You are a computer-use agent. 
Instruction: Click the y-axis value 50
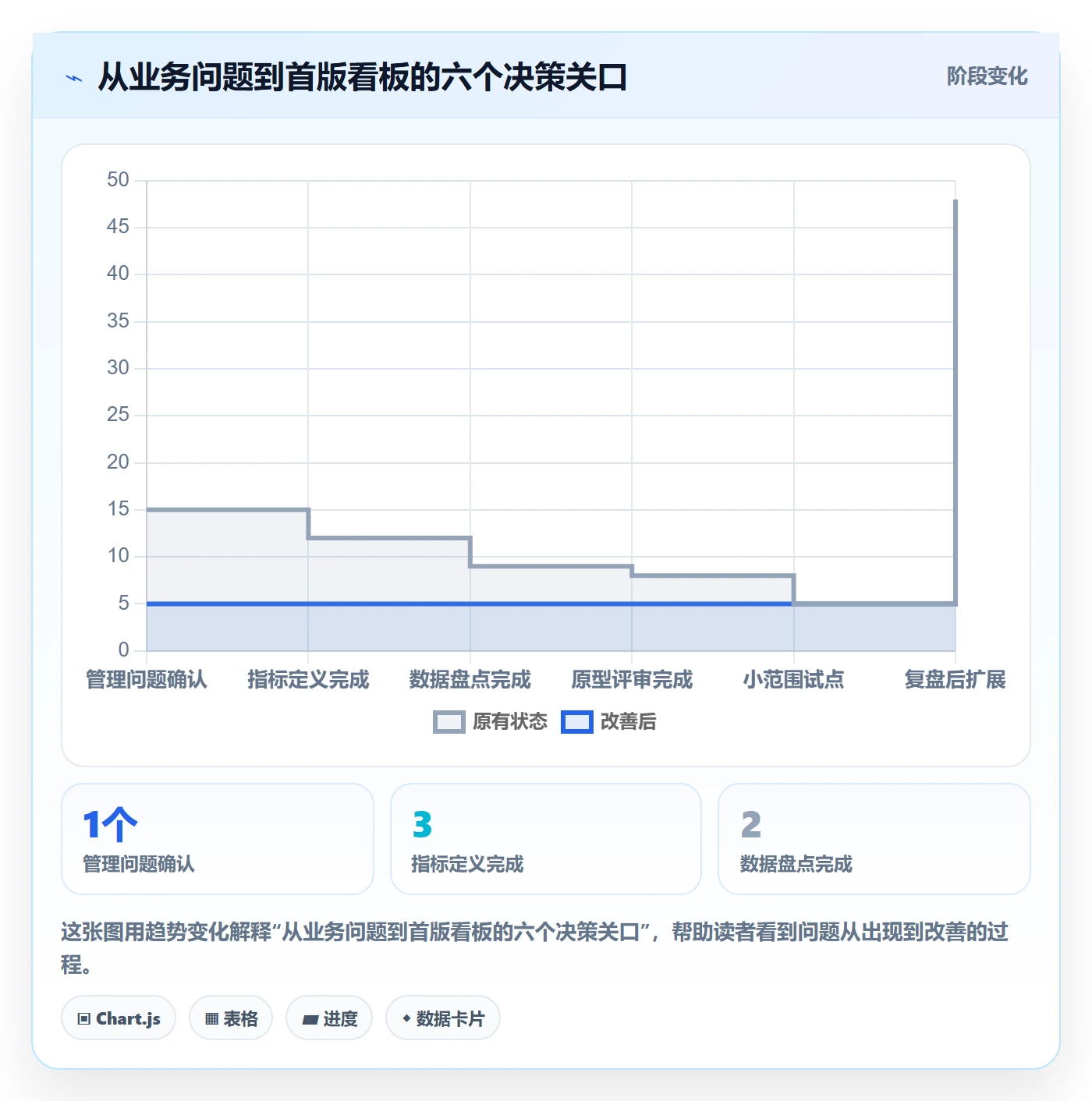(x=118, y=180)
